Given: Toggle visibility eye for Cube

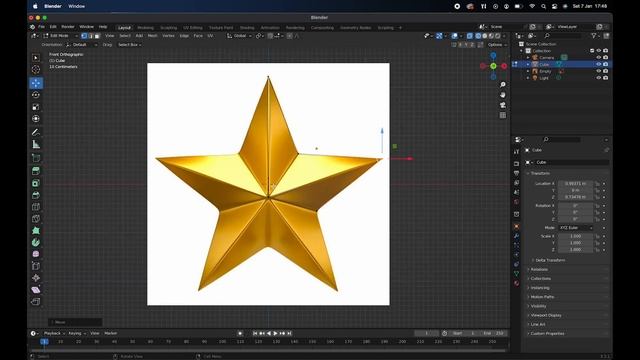Looking at the screenshot, I should click(599, 64).
